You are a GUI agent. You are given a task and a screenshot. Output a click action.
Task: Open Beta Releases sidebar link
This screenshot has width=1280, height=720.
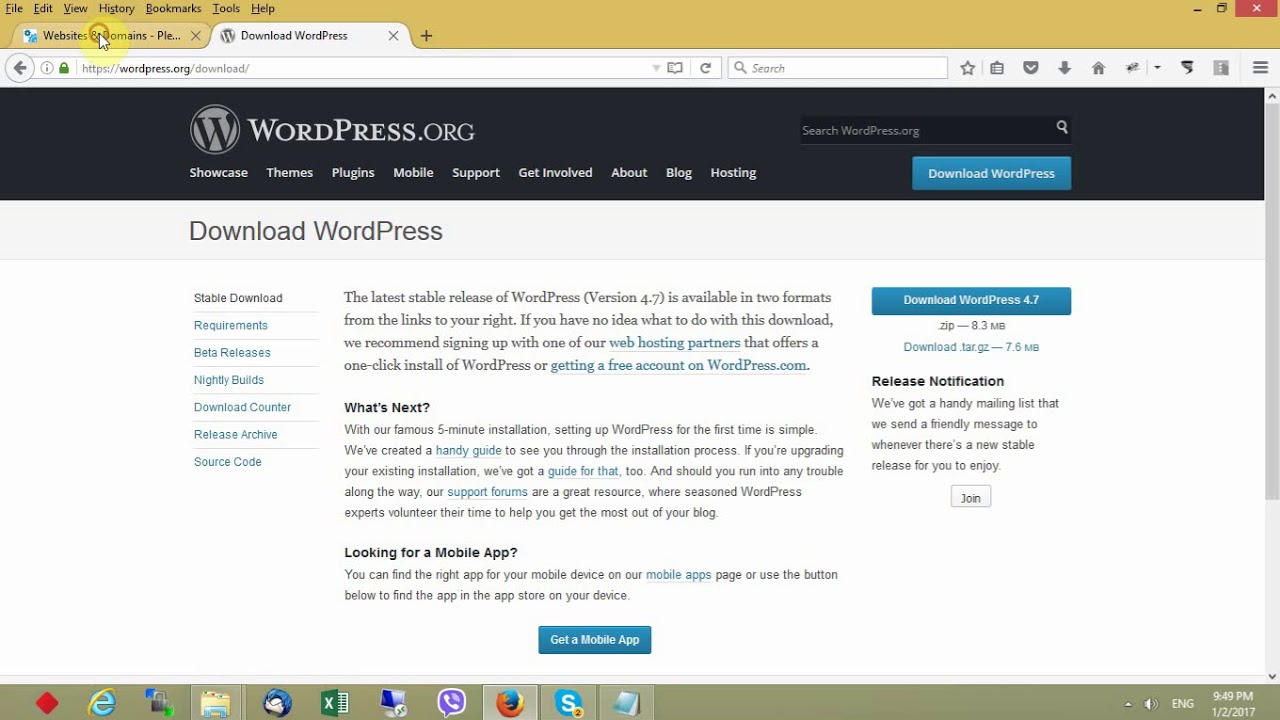coord(232,353)
